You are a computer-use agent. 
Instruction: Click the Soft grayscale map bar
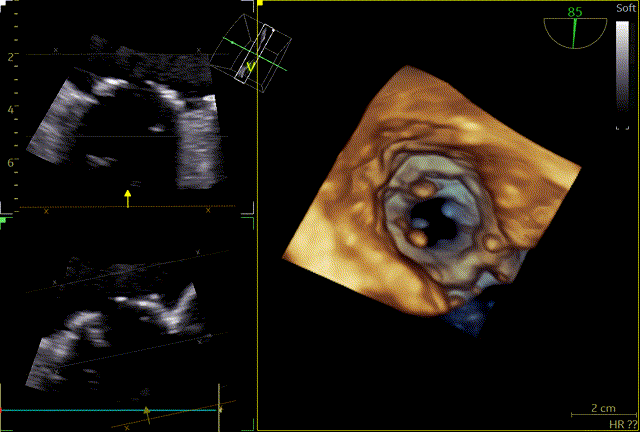click(x=622, y=75)
